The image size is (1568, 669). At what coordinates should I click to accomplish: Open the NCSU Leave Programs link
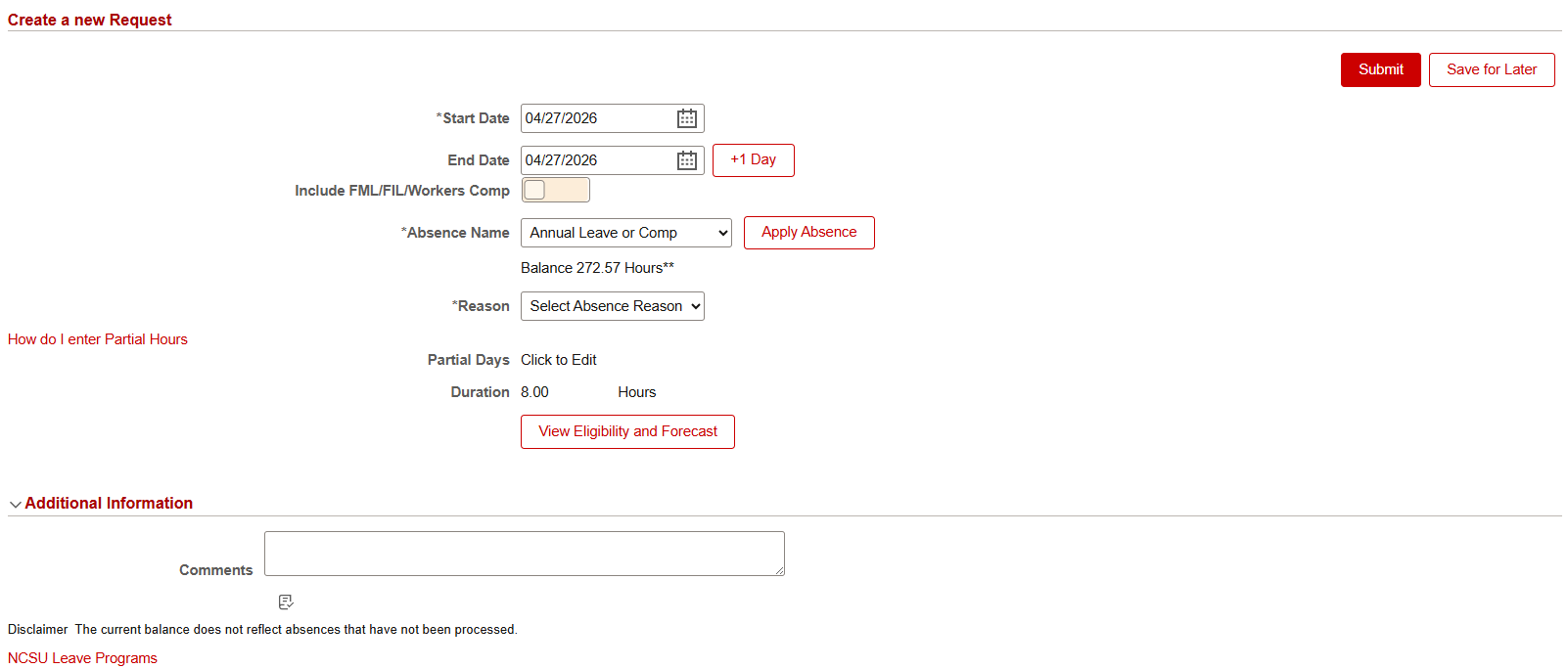pyautogui.click(x=82, y=658)
